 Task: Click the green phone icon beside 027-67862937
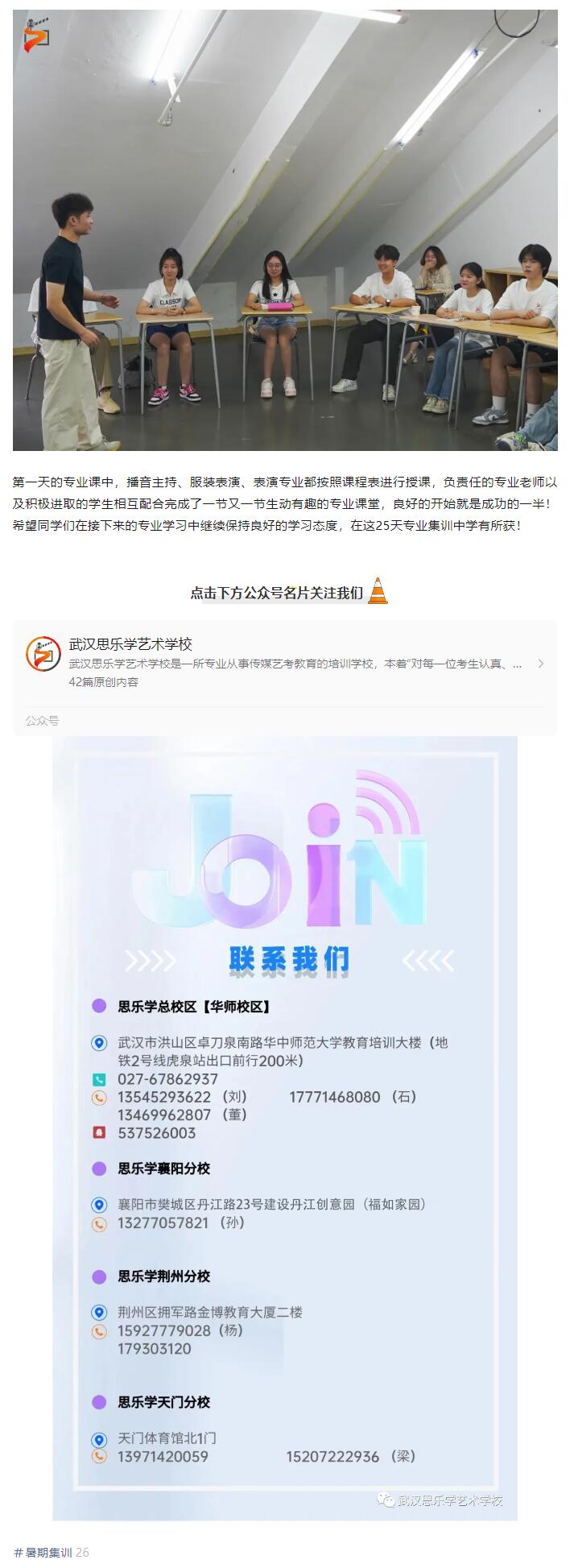[x=99, y=1080]
